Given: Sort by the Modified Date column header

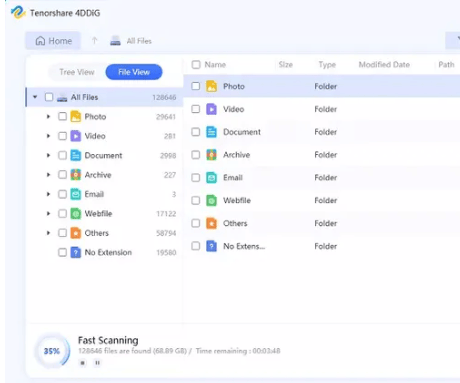Looking at the screenshot, I should click(x=384, y=64).
